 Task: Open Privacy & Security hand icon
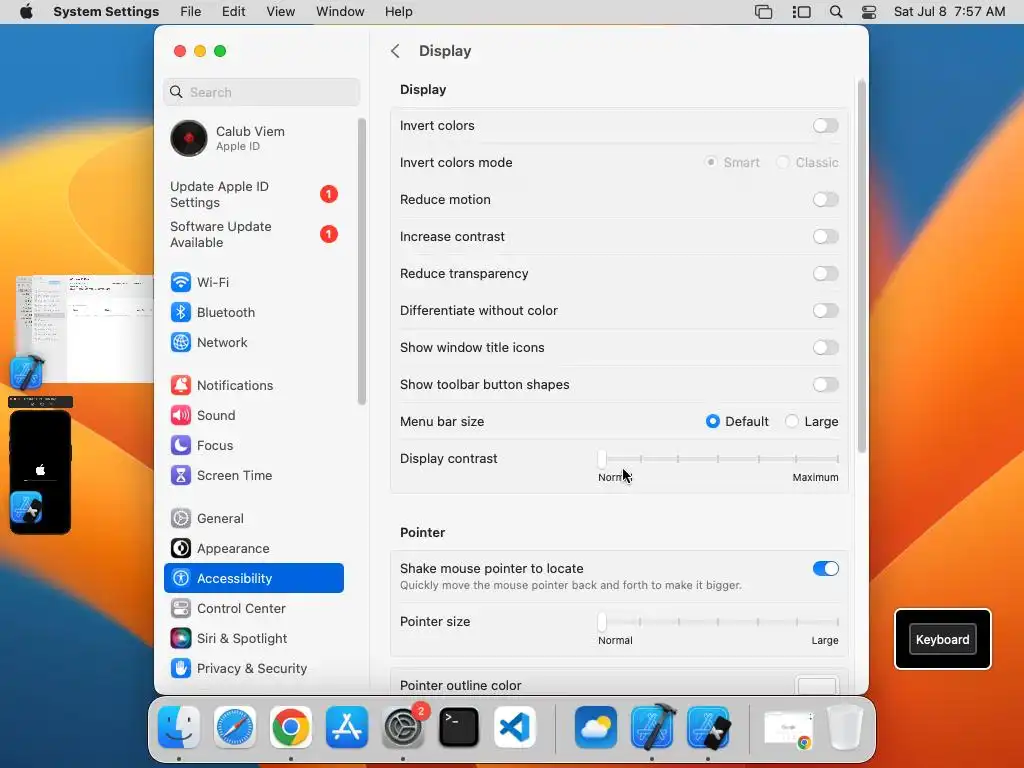coord(180,669)
